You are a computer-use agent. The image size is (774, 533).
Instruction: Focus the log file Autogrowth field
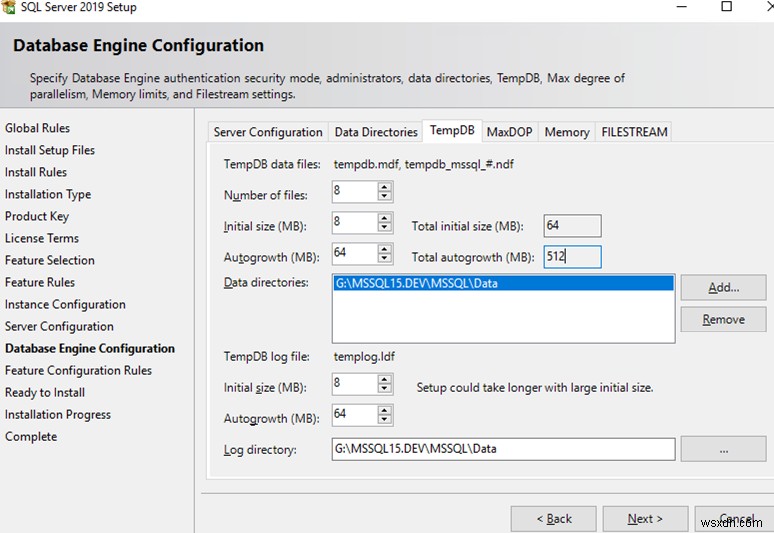click(355, 415)
